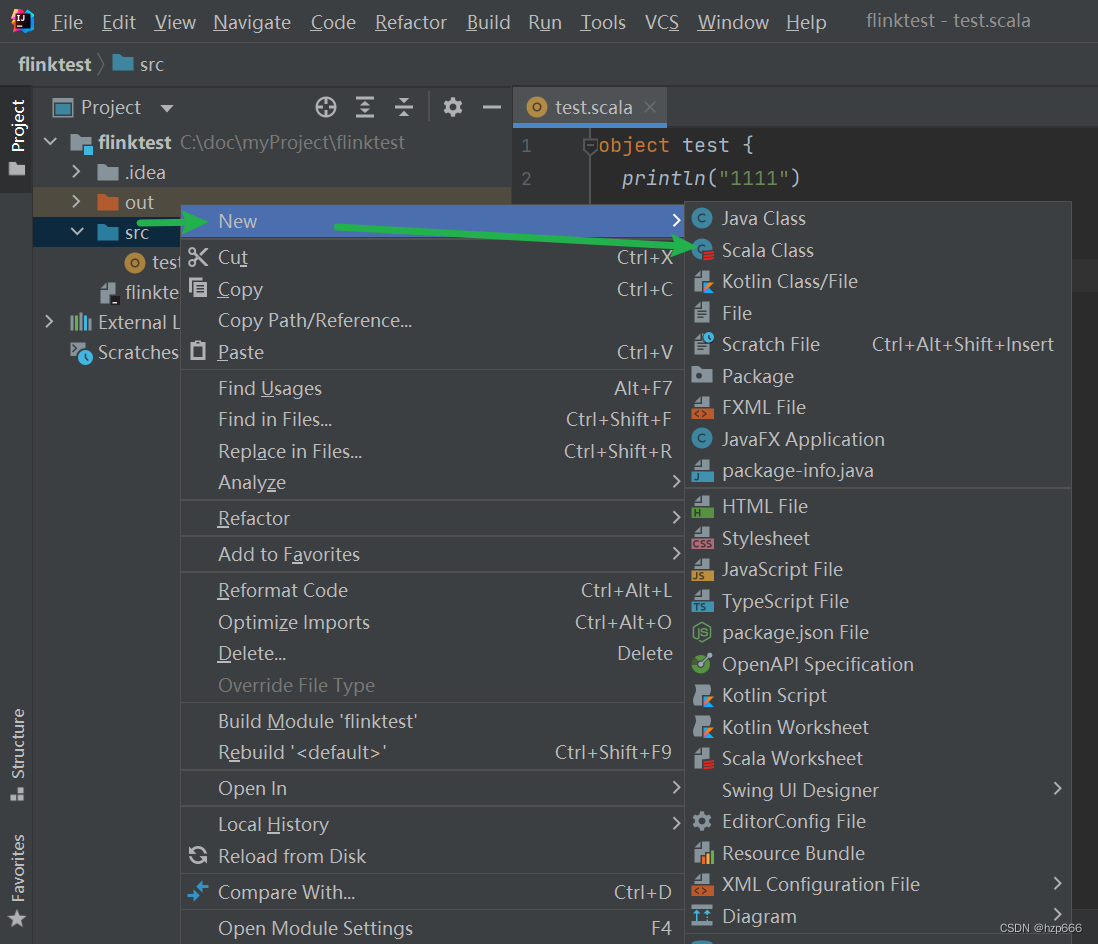
Task: Open the Refactor menu in menu bar
Action: pyautogui.click(x=411, y=22)
